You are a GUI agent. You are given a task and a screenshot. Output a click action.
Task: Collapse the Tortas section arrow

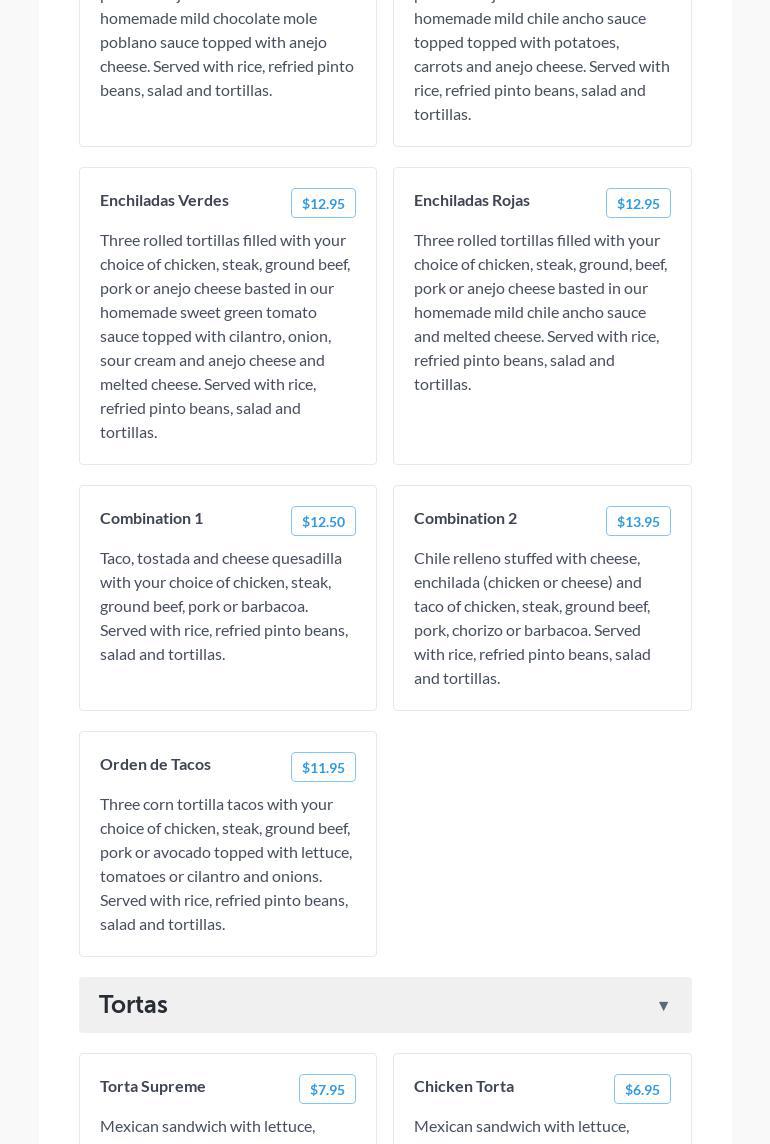[663, 1006]
